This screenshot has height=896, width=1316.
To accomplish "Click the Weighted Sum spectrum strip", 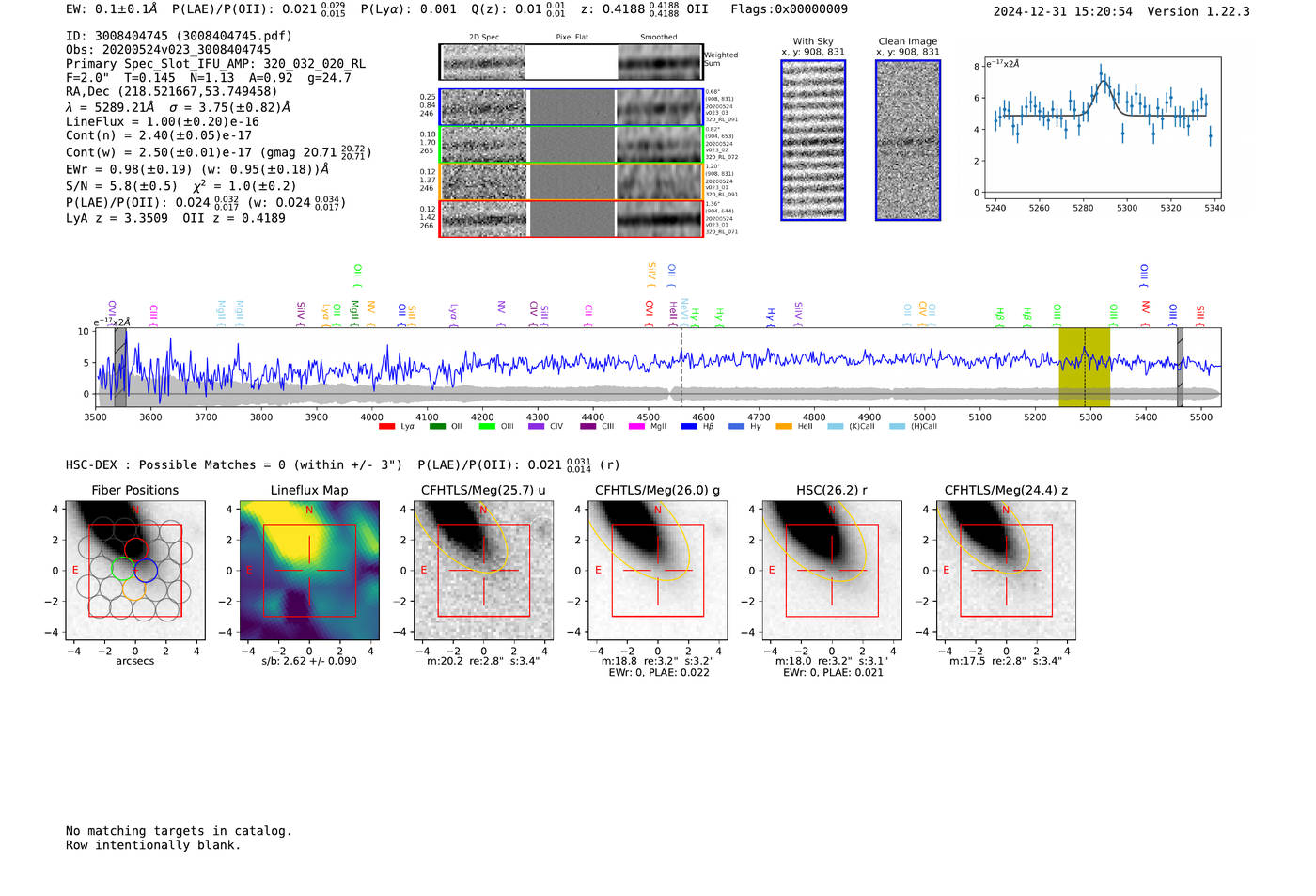I will pyautogui.click(x=571, y=62).
